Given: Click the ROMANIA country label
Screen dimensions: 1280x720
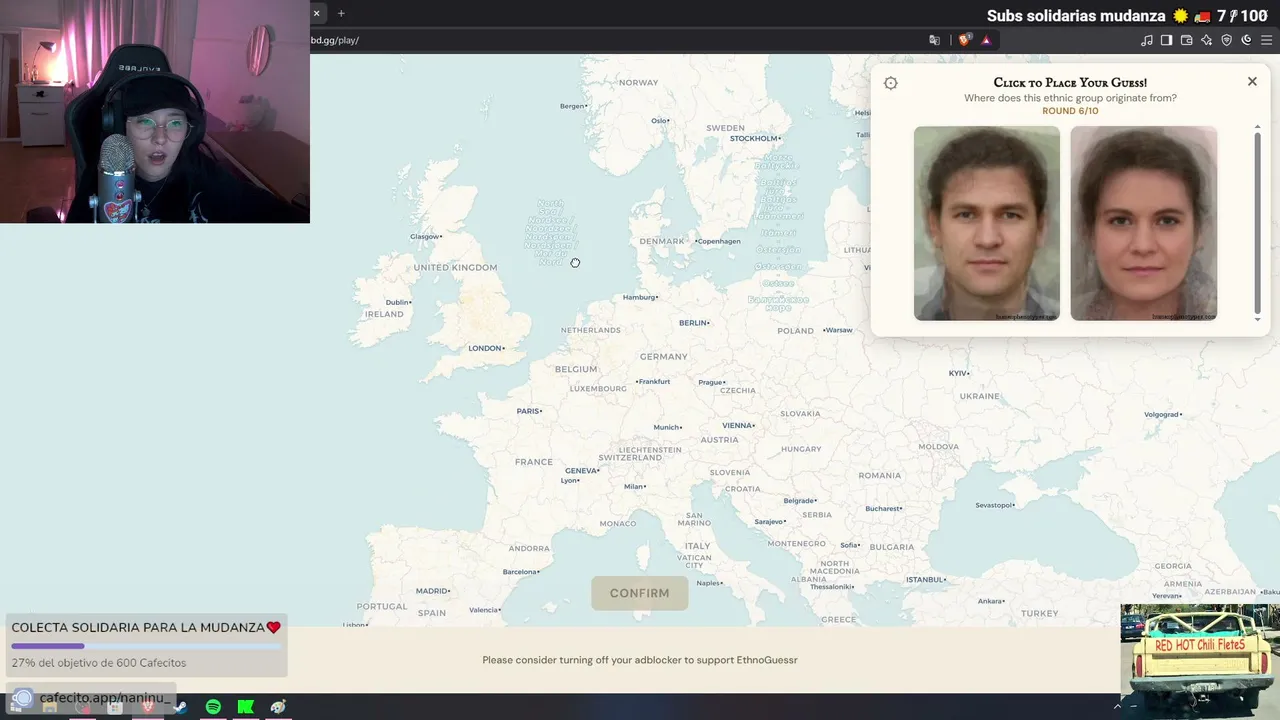Looking at the screenshot, I should (x=879, y=475).
